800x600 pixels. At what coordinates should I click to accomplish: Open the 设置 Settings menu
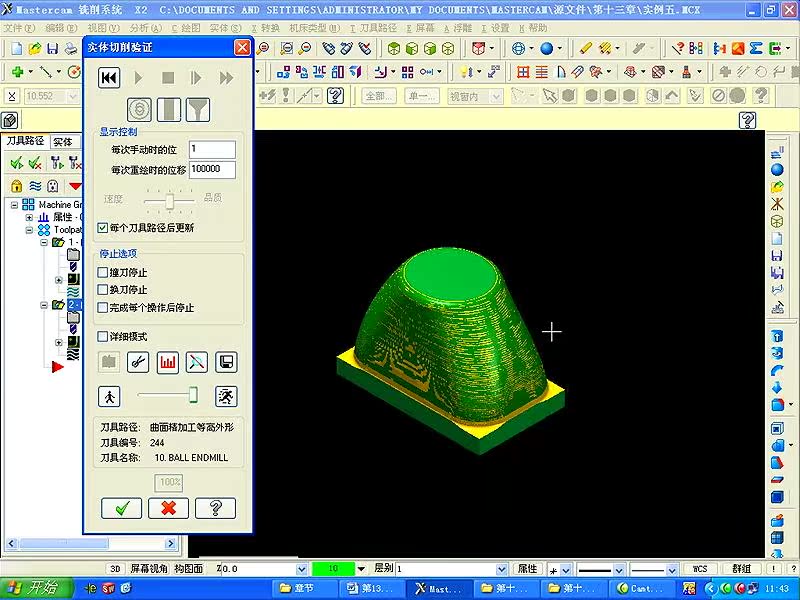pos(495,28)
